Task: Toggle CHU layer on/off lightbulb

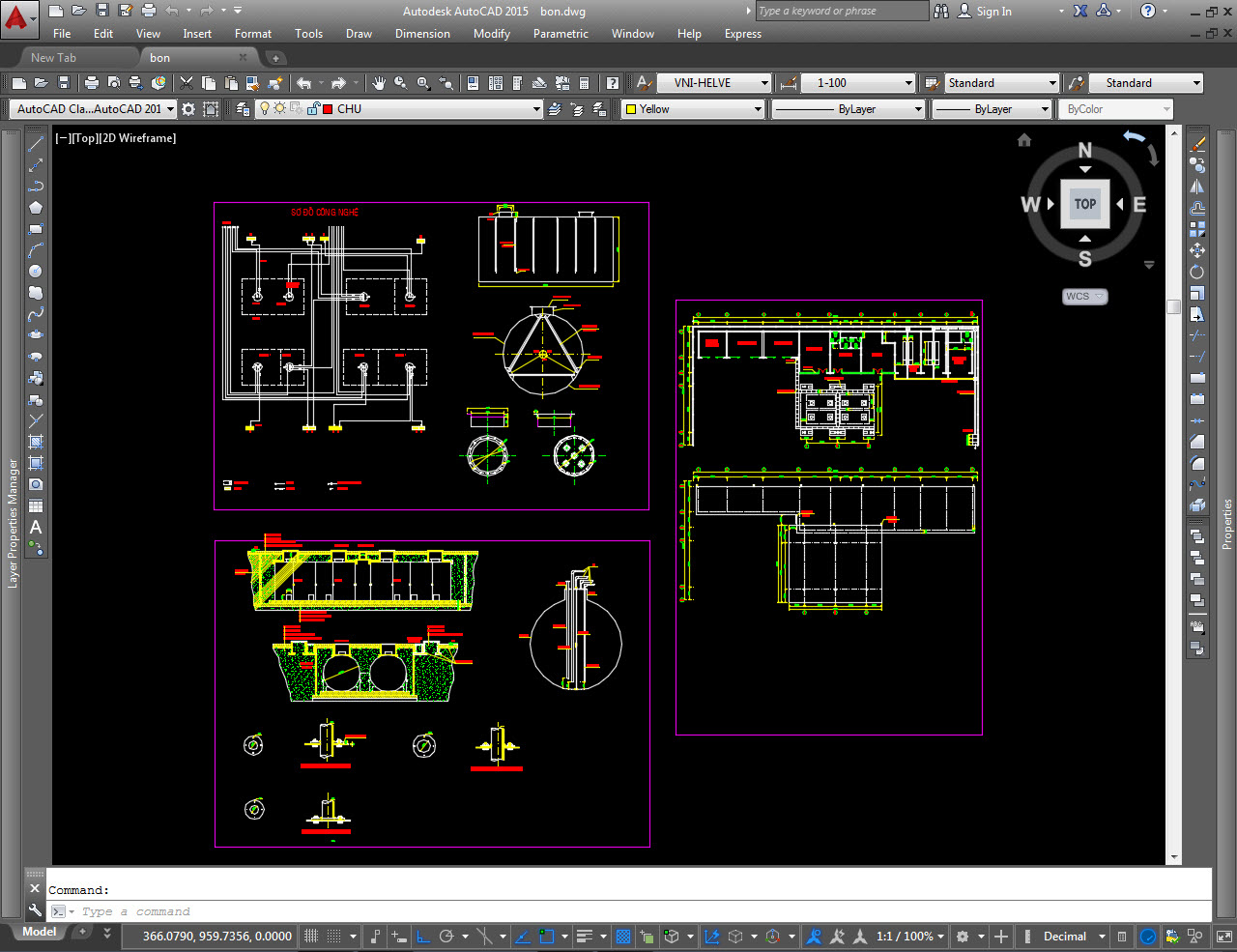Action: pyautogui.click(x=265, y=109)
